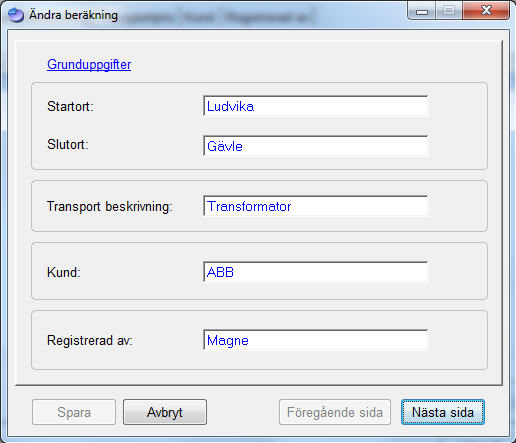Click the Spara button
The width and height of the screenshot is (516, 443).
(x=74, y=412)
